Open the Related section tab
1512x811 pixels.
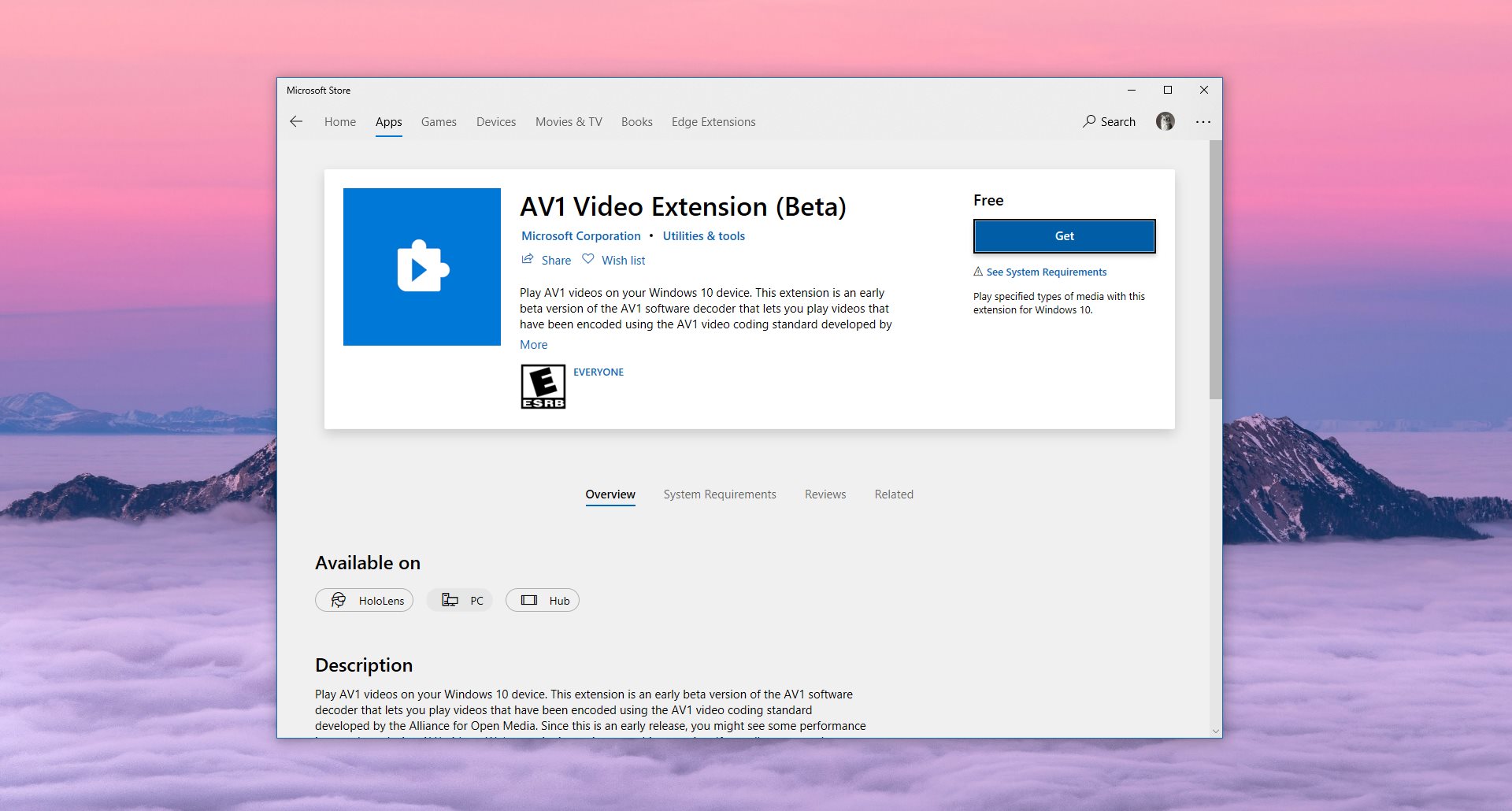pyautogui.click(x=894, y=494)
